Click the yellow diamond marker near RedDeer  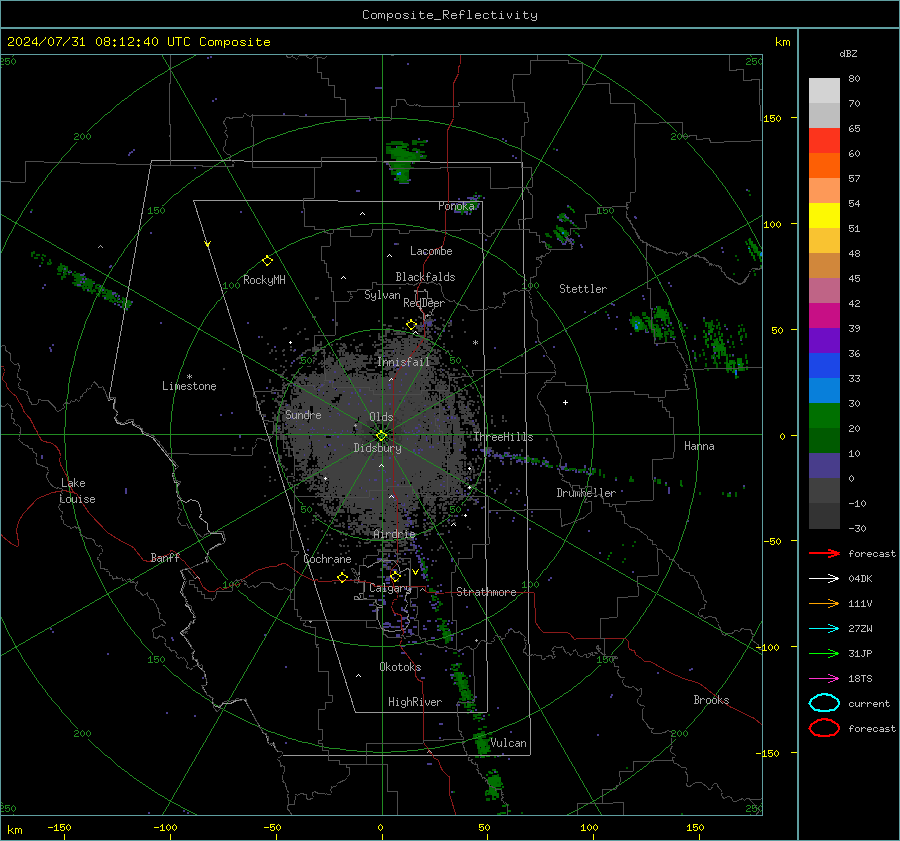pyautogui.click(x=411, y=325)
